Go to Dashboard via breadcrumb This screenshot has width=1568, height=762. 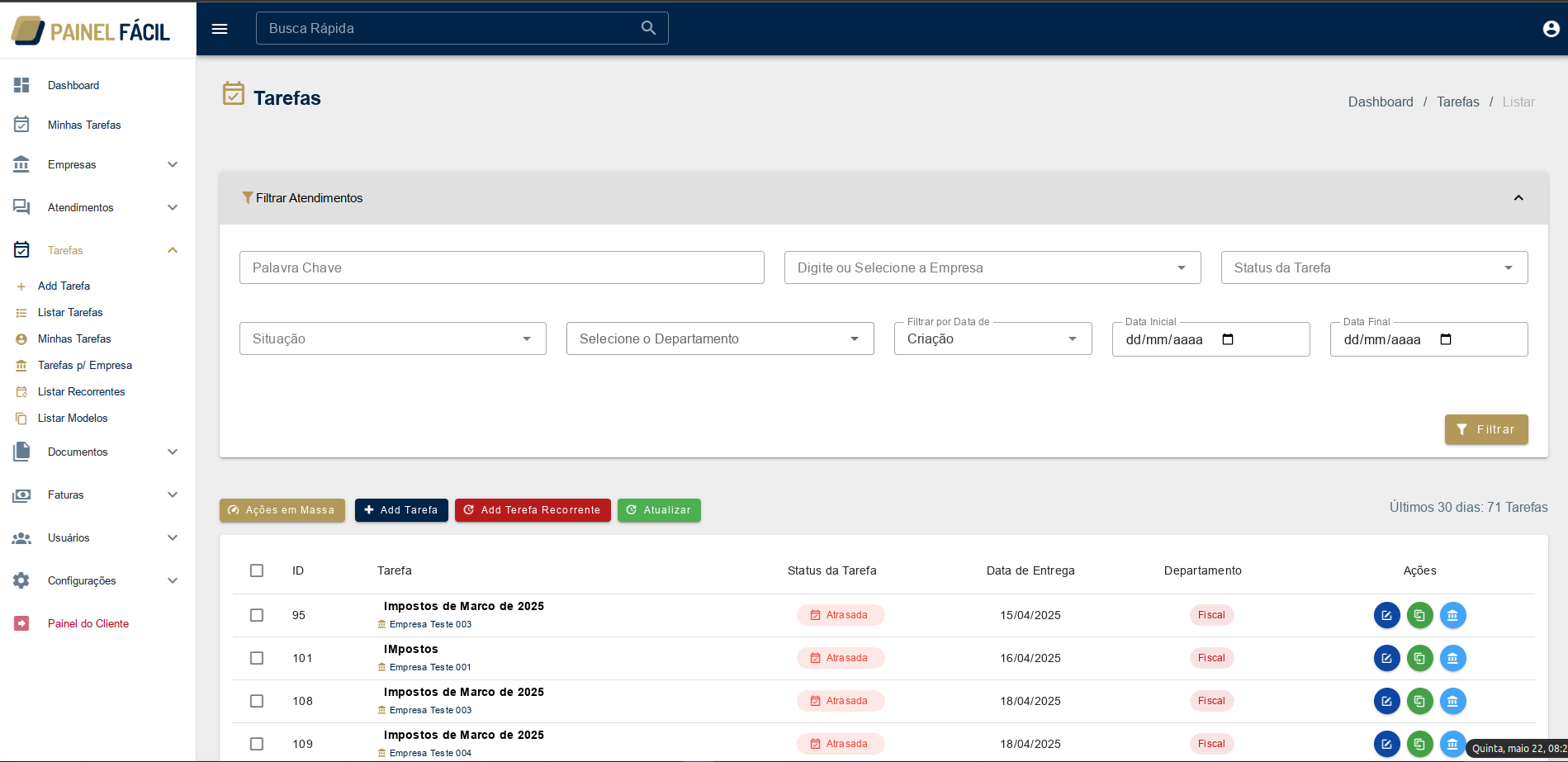click(x=1381, y=102)
